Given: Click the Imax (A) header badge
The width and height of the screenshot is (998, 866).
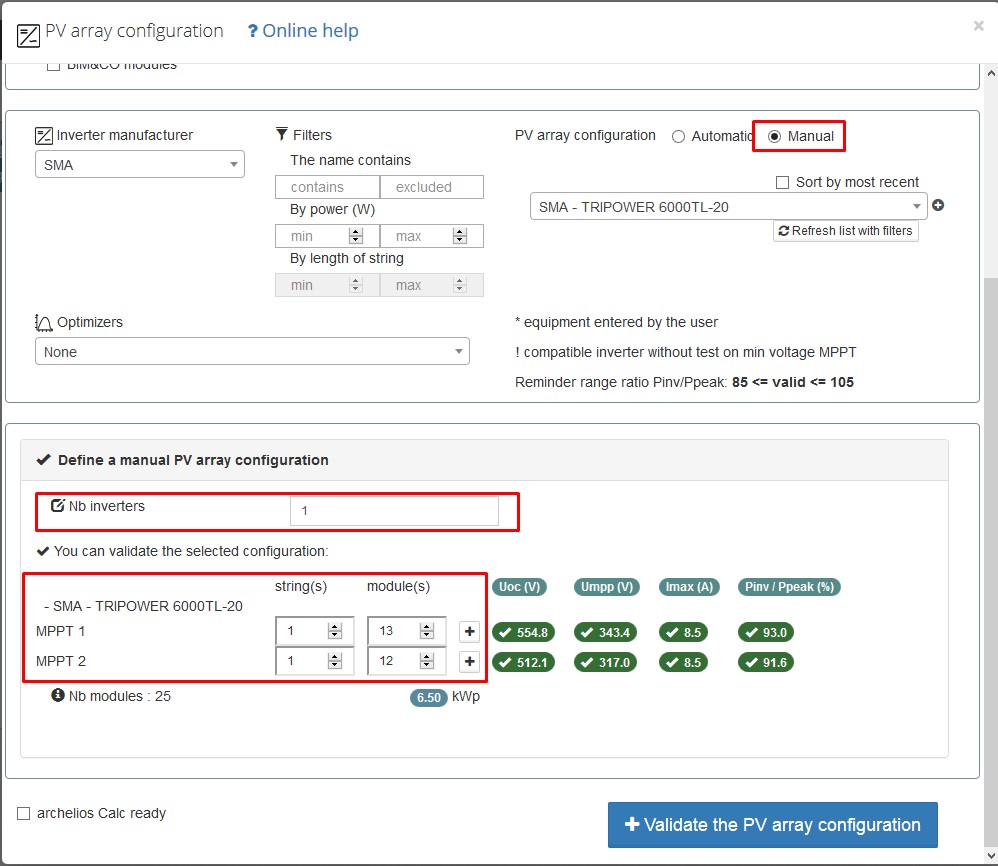Looking at the screenshot, I should [689, 587].
